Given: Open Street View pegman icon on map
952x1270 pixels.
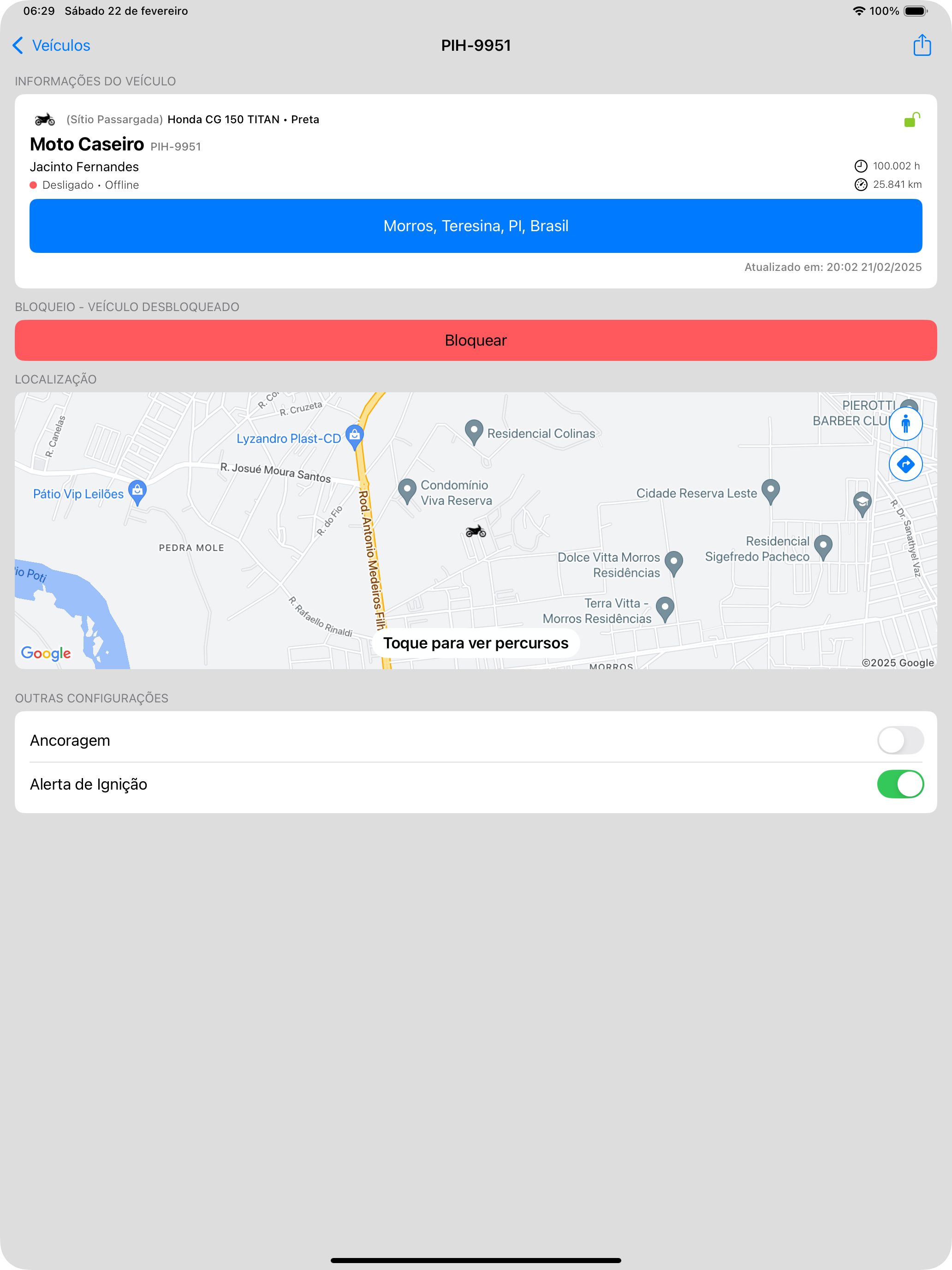Looking at the screenshot, I should tap(905, 424).
